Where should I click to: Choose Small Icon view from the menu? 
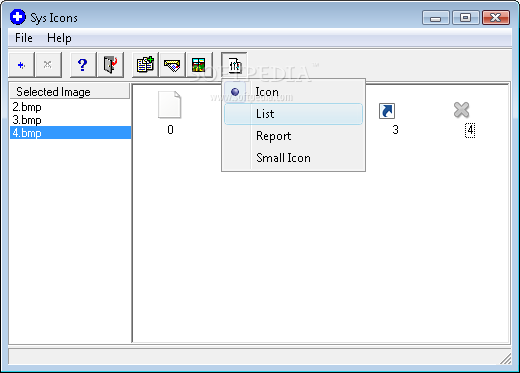[293, 158]
